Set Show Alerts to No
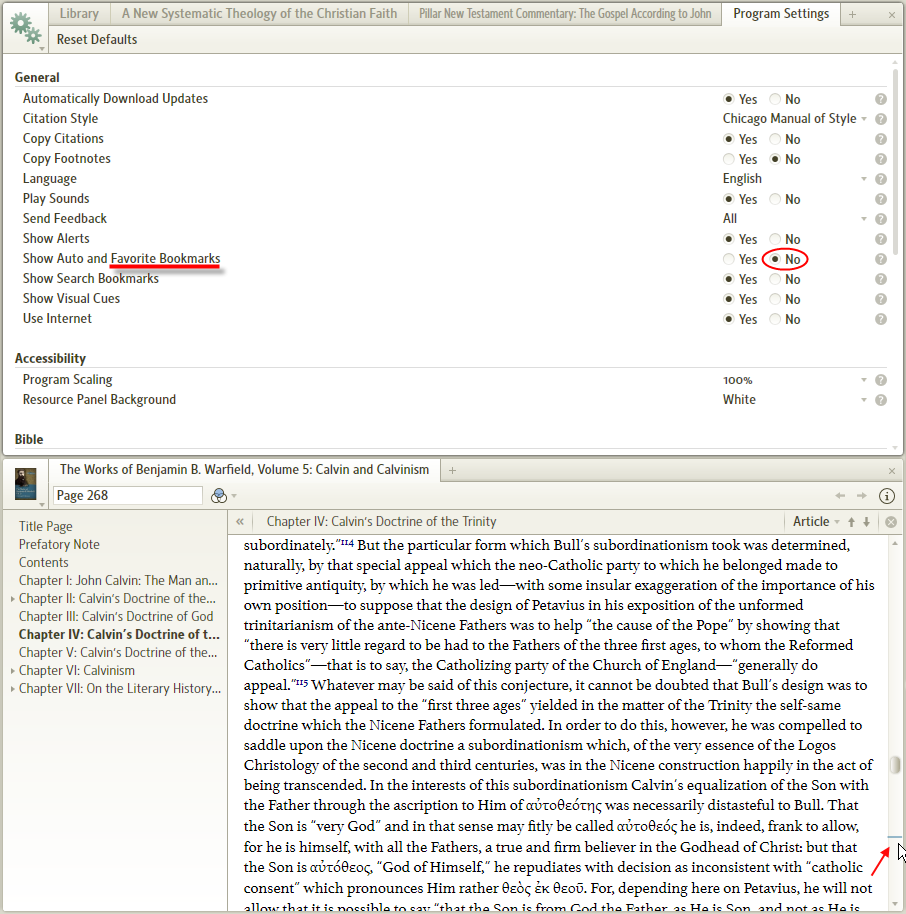 [775, 239]
